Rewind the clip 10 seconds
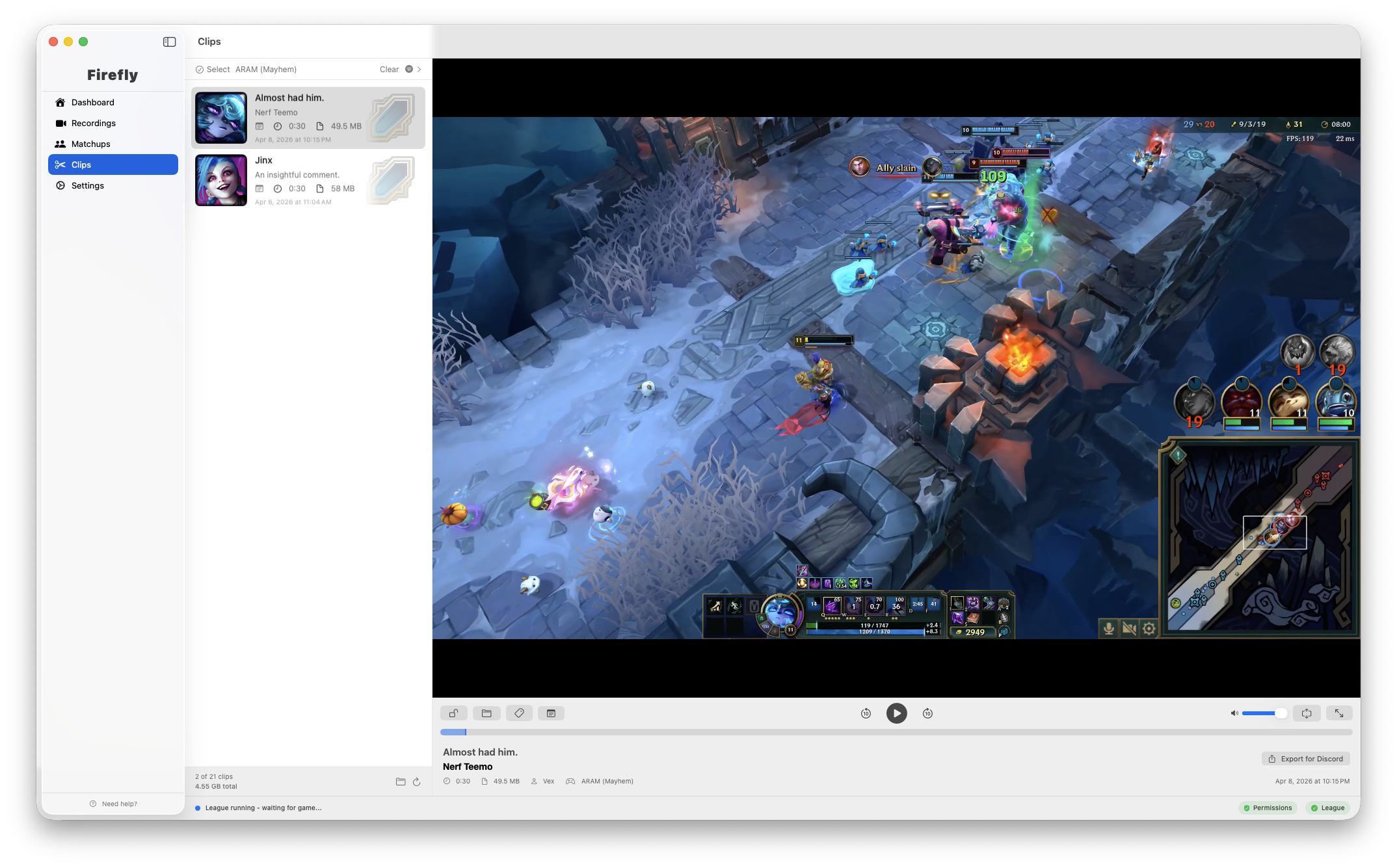The width and height of the screenshot is (1397, 868). [x=866, y=713]
